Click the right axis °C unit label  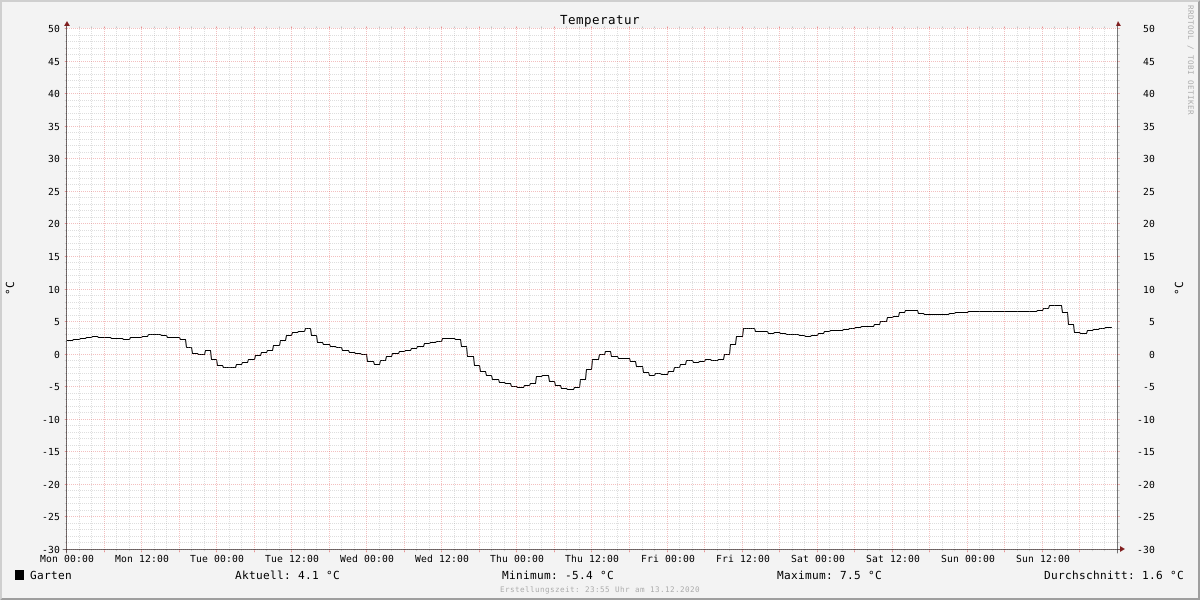[x=1178, y=288]
